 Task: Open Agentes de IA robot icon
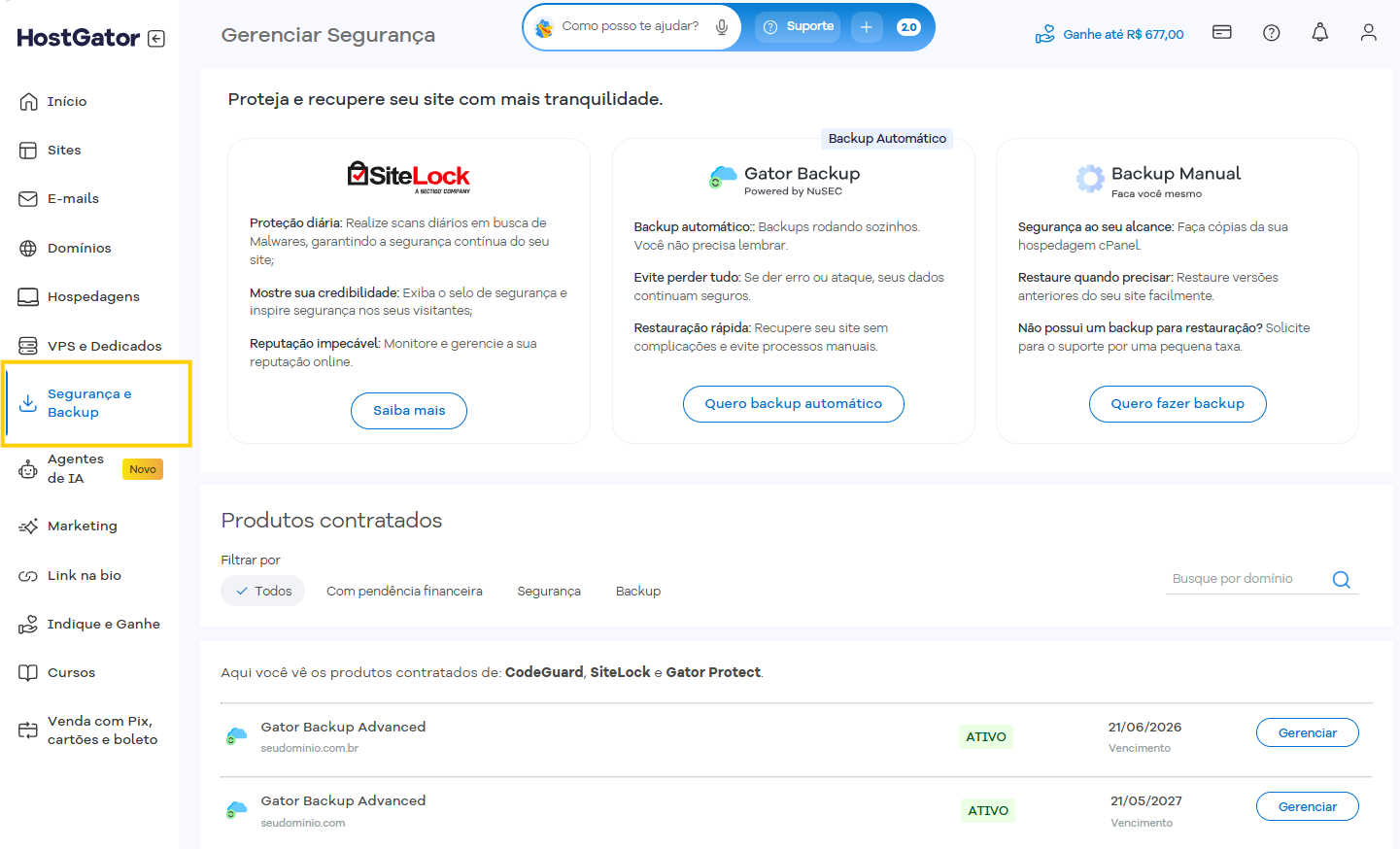[x=28, y=469]
